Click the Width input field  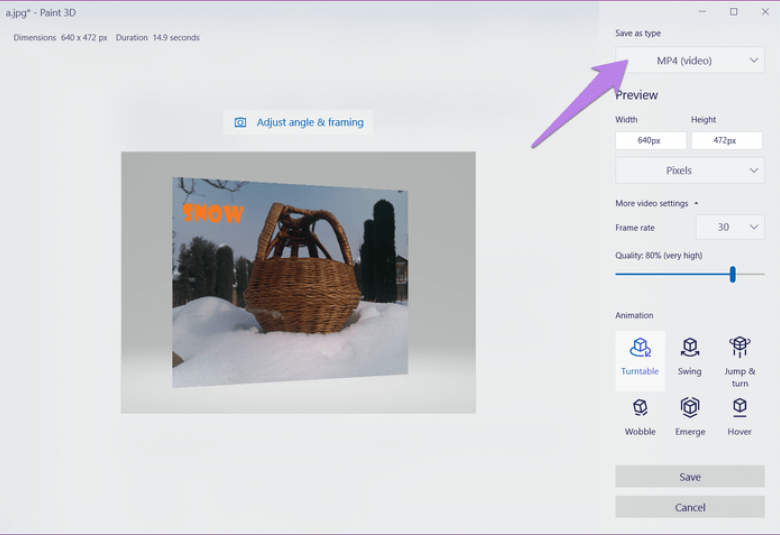[x=651, y=141]
